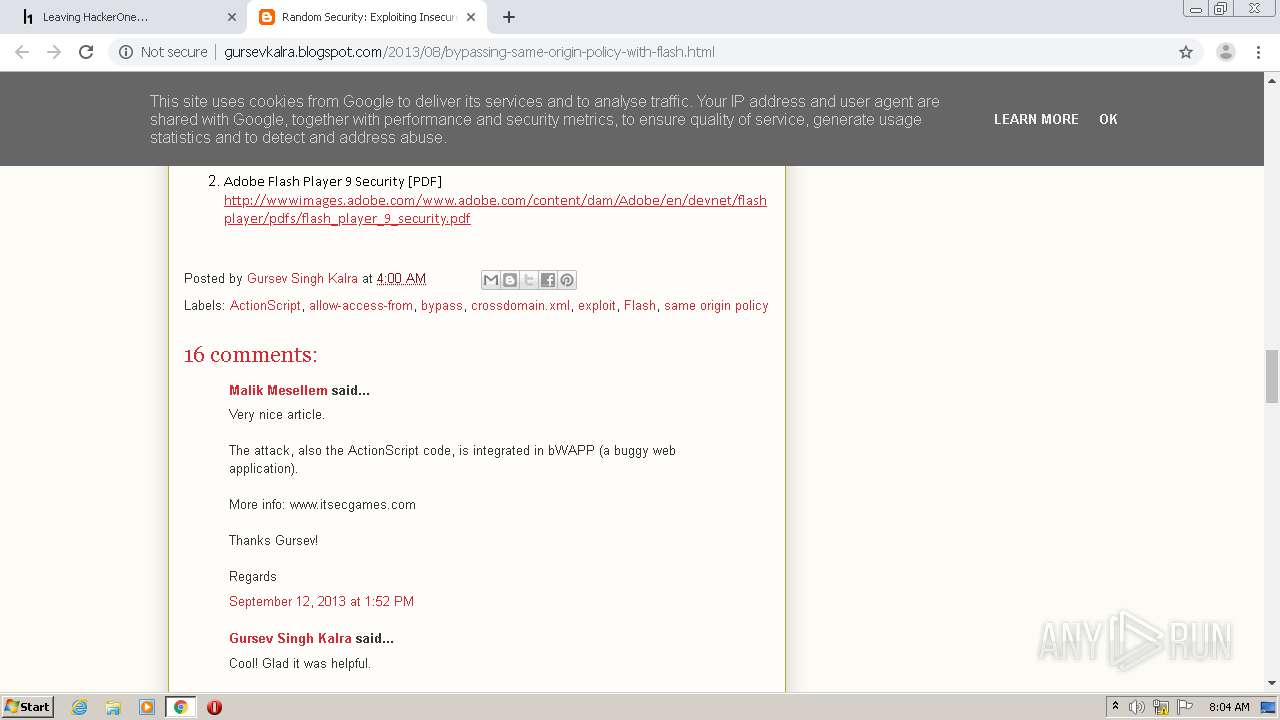
Task: Switch to the Leaving HackerOne tab
Action: click(x=125, y=17)
